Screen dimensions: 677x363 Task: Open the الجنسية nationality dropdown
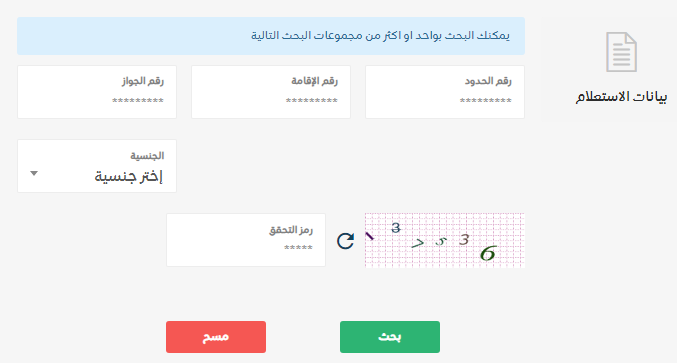97,166
